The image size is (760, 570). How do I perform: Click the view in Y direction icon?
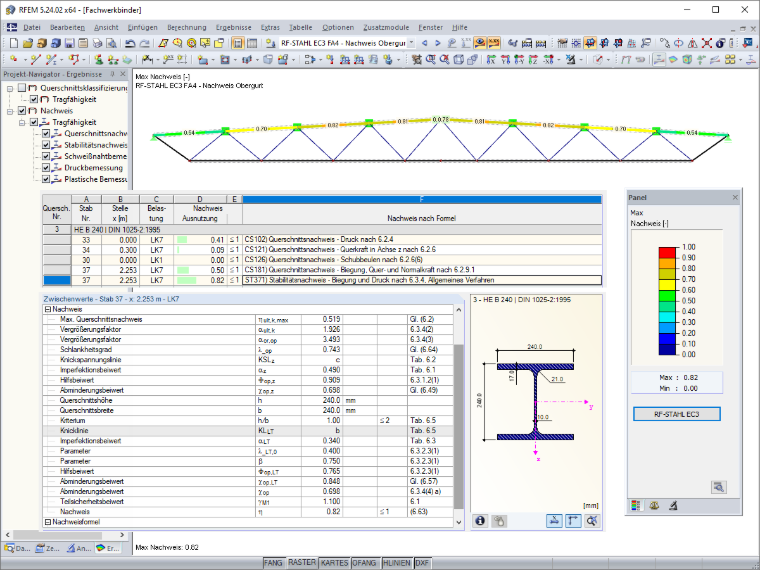[x=506, y=60]
